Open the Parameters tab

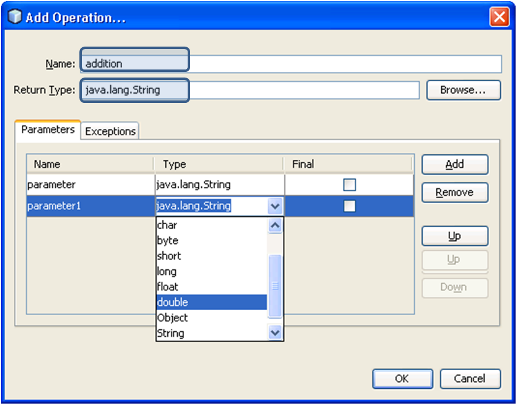pos(48,130)
